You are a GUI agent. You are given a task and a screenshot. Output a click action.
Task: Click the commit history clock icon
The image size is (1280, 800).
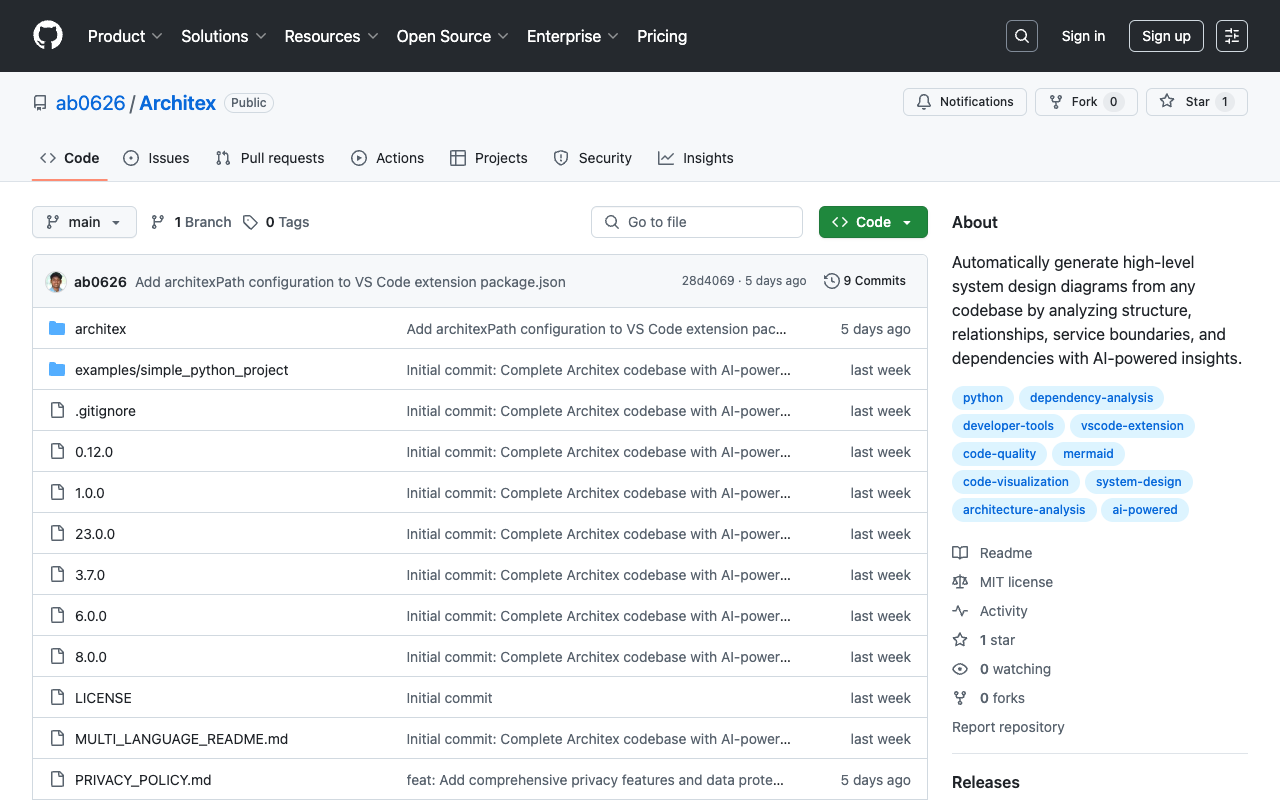(x=831, y=281)
